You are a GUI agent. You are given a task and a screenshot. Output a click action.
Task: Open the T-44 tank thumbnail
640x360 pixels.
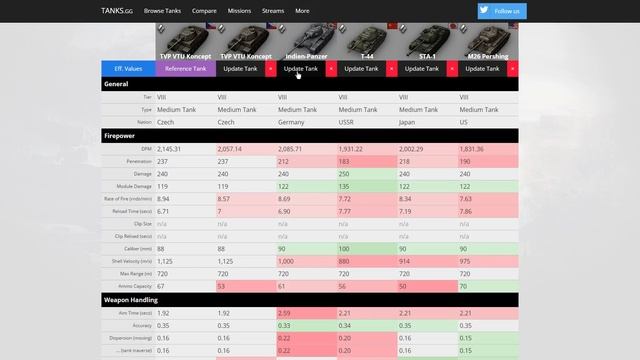tap(367, 42)
